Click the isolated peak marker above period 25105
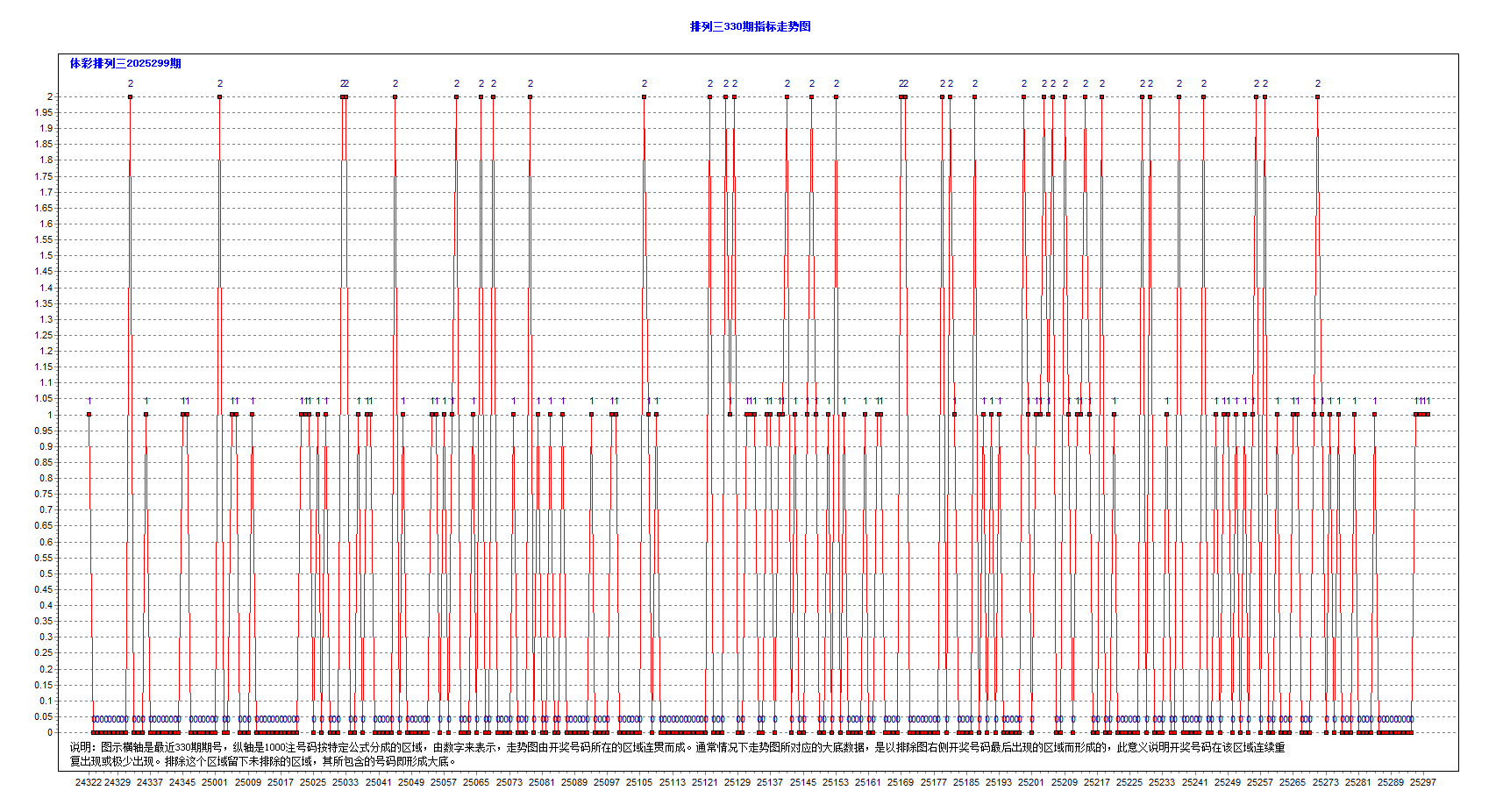 click(x=644, y=96)
